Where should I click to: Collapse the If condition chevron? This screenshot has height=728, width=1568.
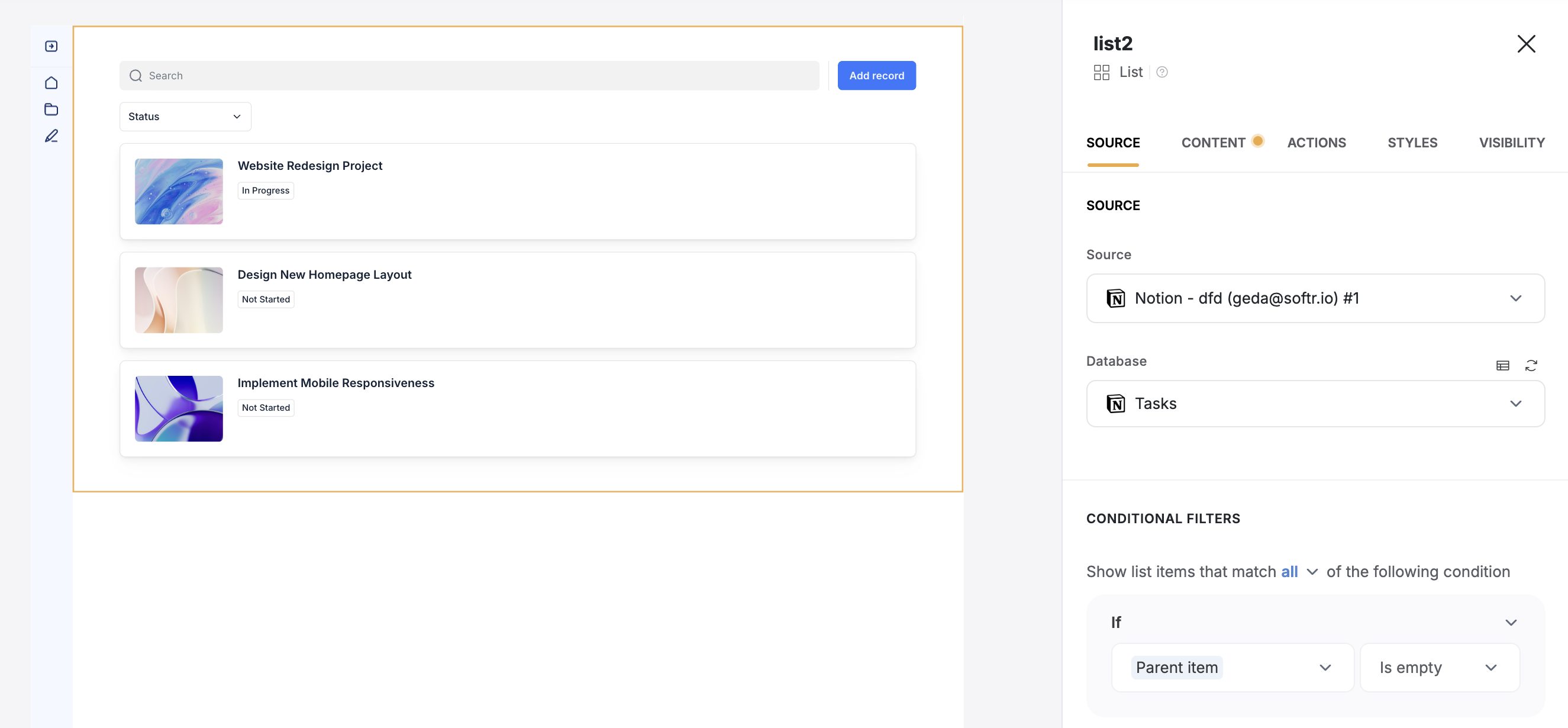click(x=1510, y=622)
